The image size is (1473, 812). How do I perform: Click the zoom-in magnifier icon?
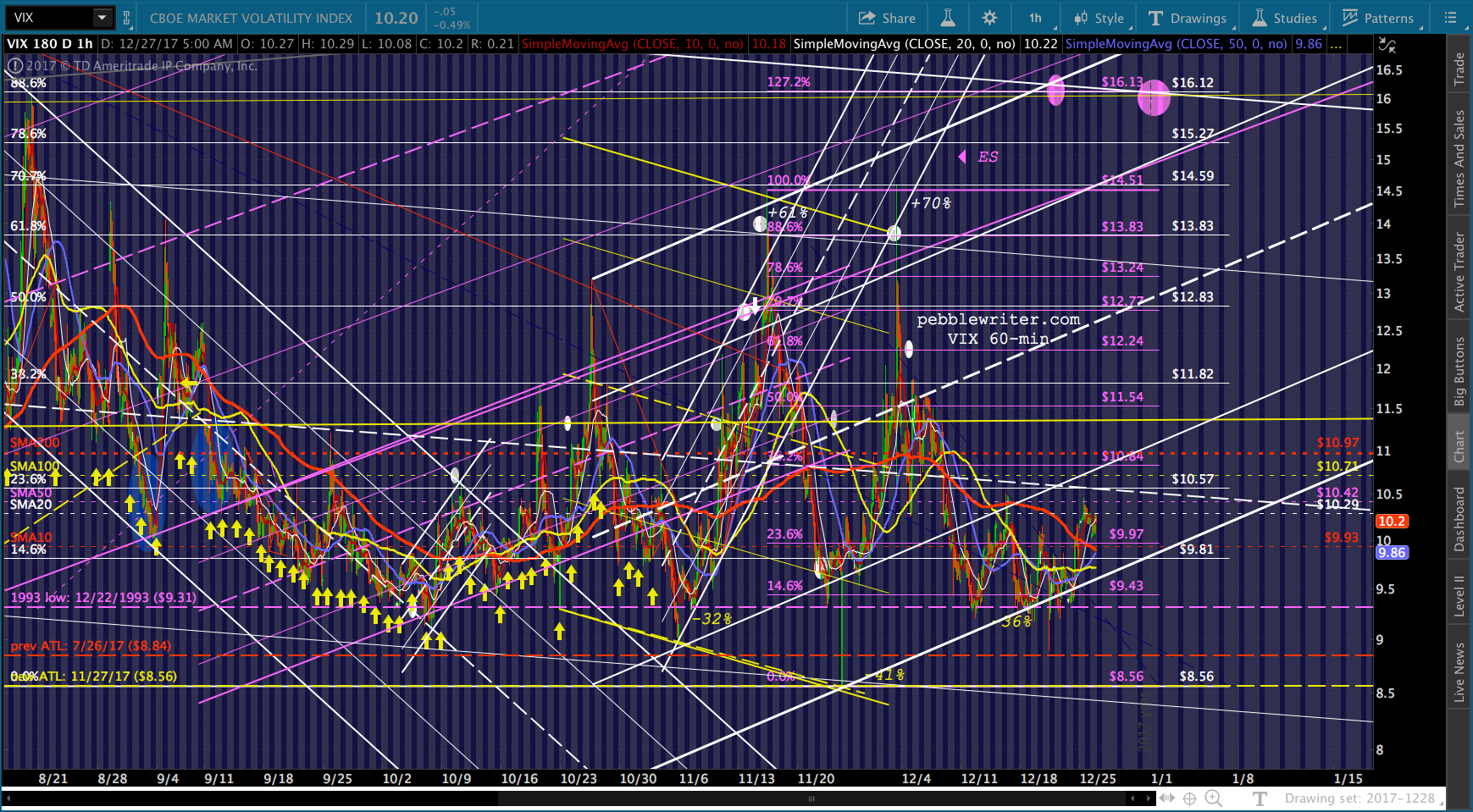pos(1213,798)
